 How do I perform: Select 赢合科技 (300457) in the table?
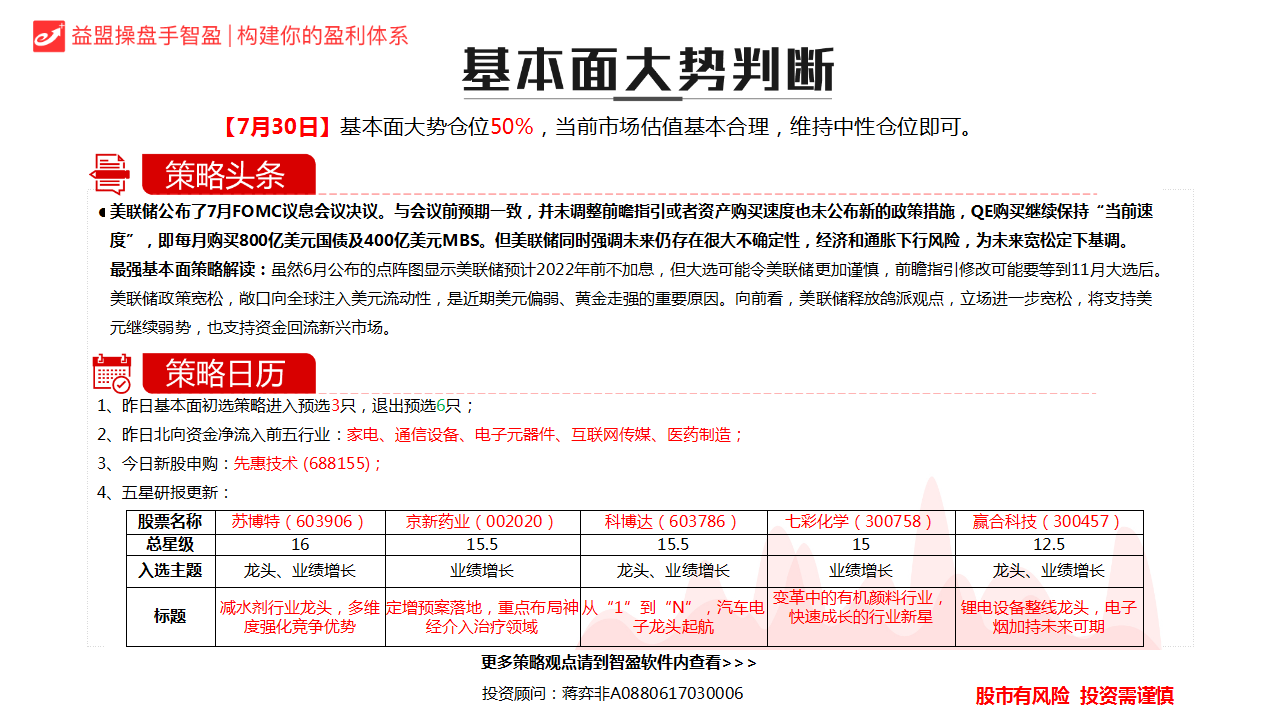1048,521
